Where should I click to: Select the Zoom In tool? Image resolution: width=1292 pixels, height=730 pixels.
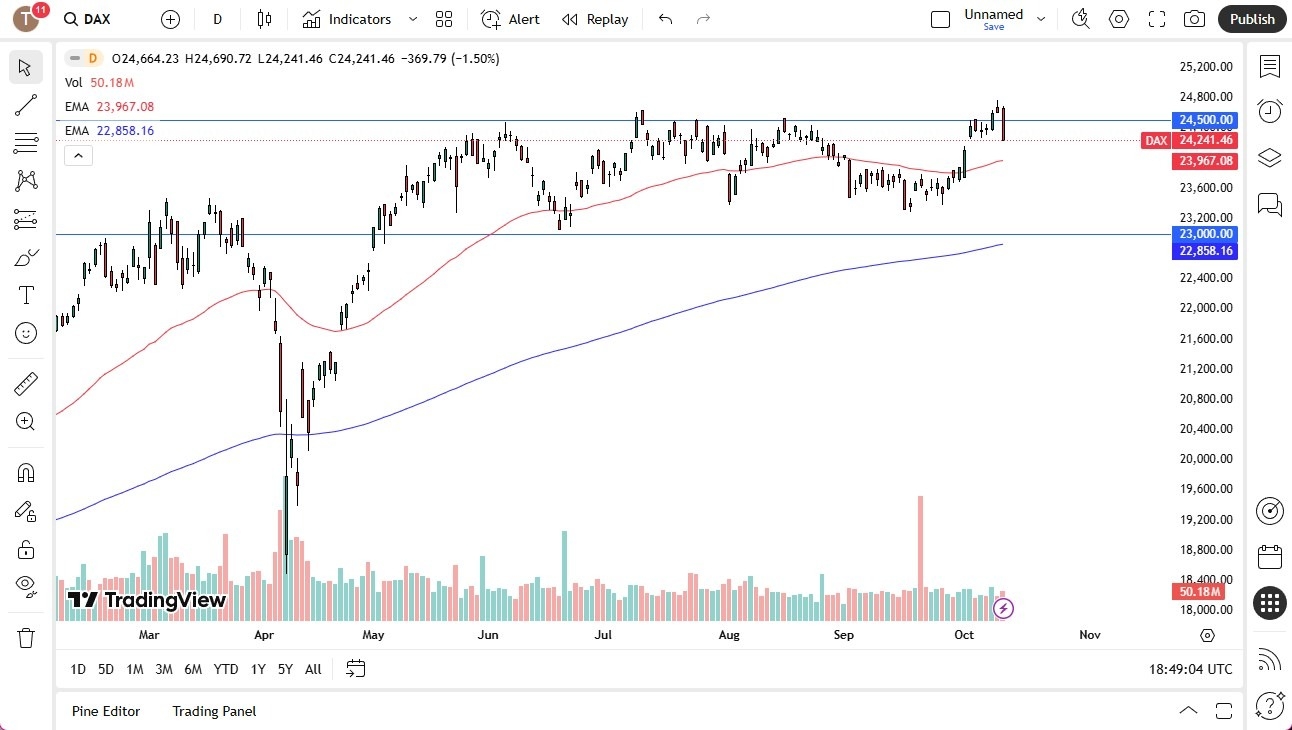point(25,421)
